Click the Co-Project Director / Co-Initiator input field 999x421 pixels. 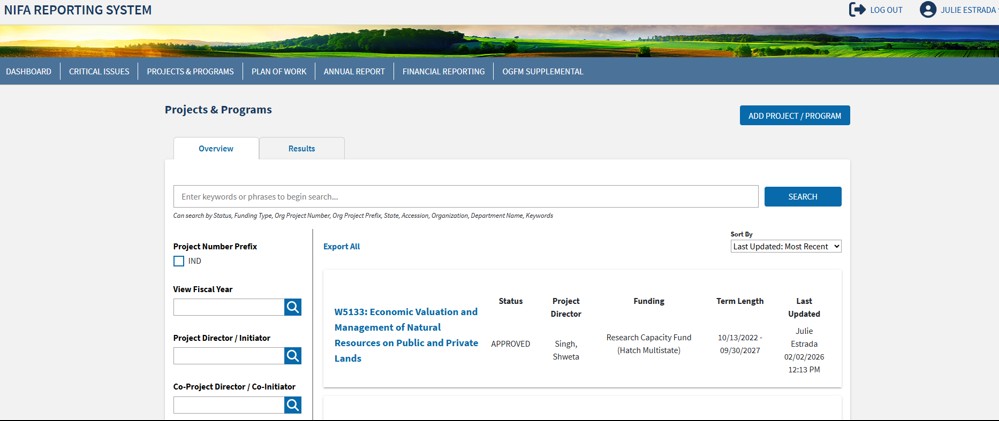pos(229,405)
